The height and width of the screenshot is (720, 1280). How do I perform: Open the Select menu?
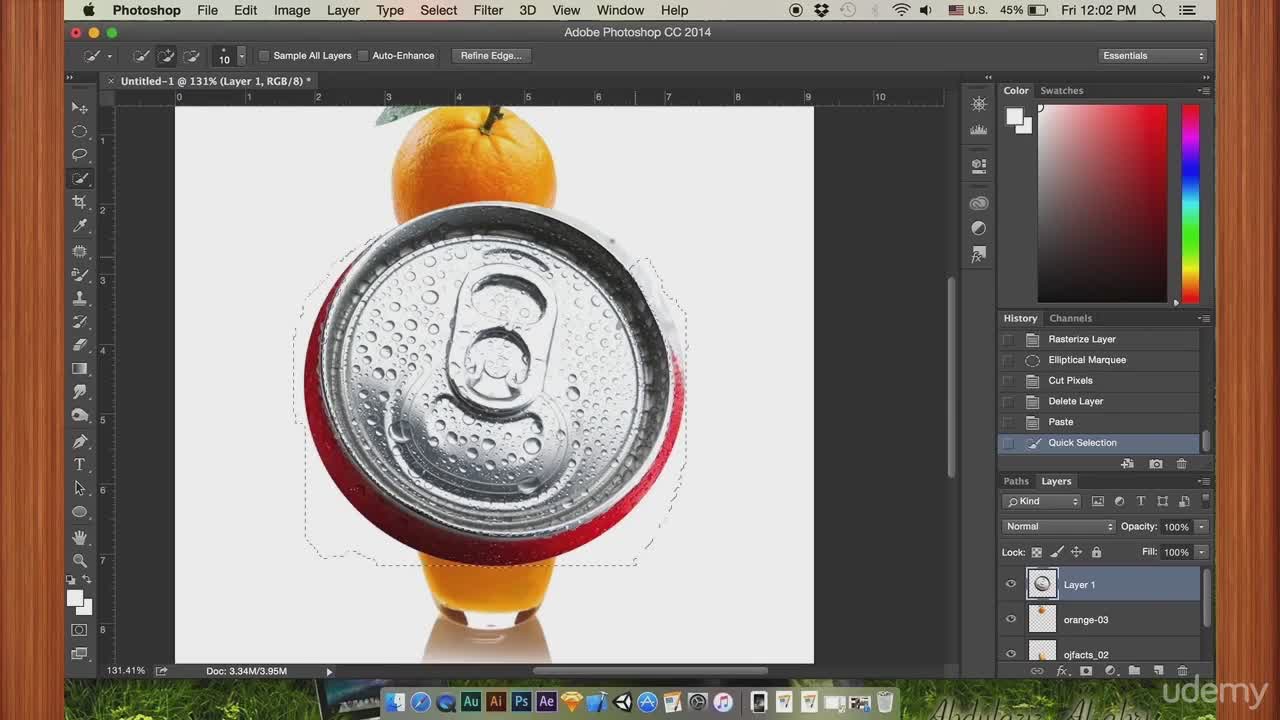438,10
